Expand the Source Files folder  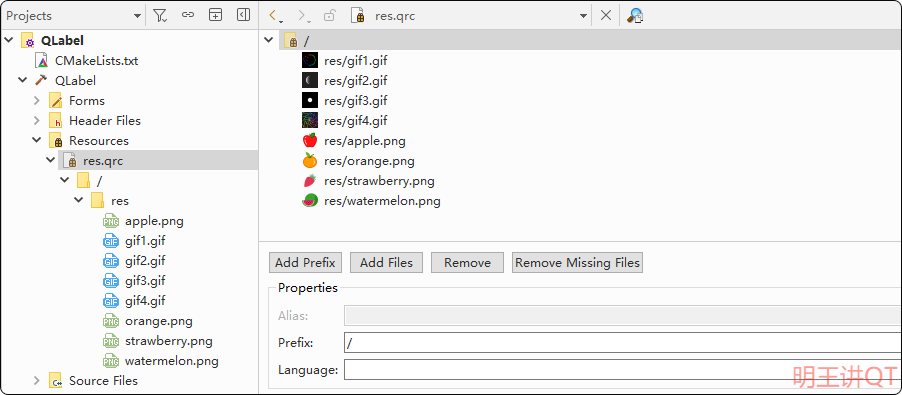coord(37,381)
